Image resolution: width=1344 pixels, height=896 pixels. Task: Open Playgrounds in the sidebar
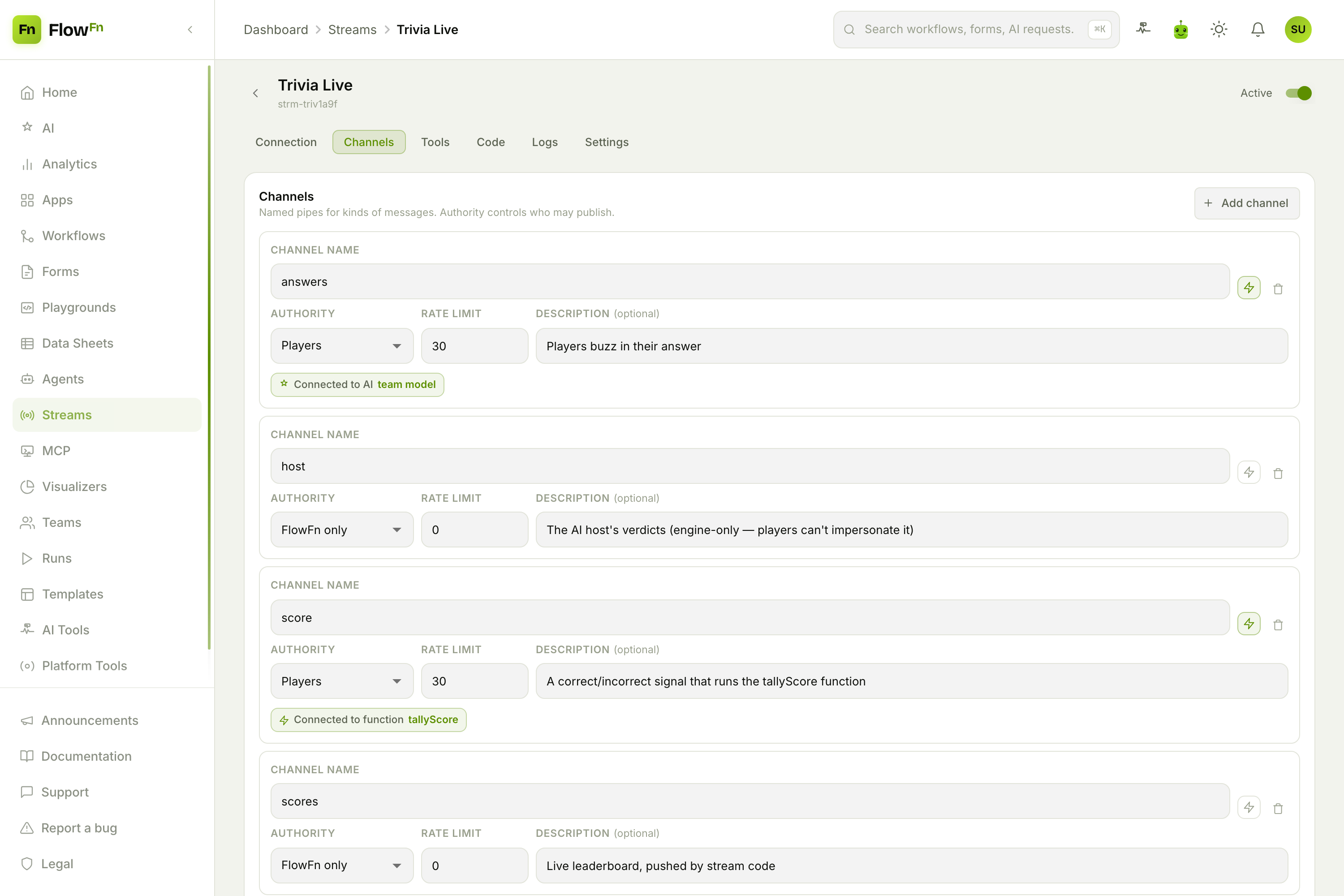[107, 307]
